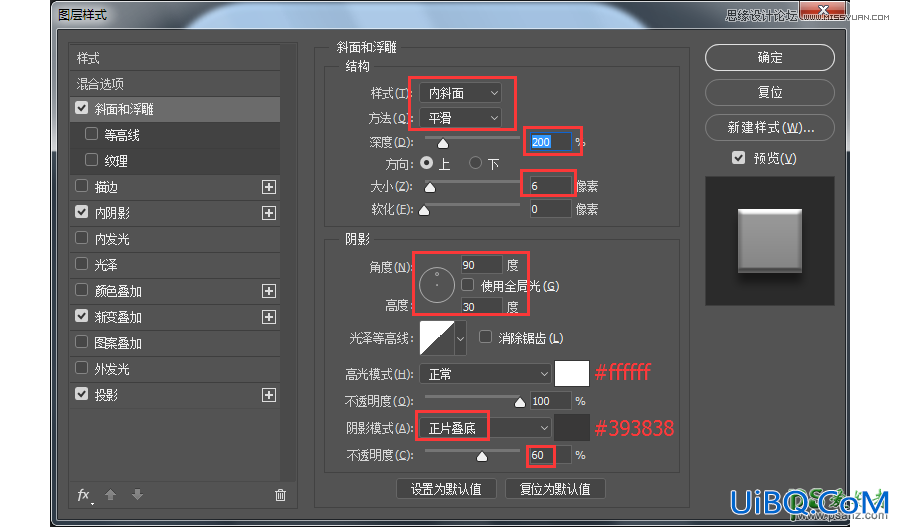Click the 软化 slider handle
The width and height of the screenshot is (900, 527).
[x=424, y=210]
